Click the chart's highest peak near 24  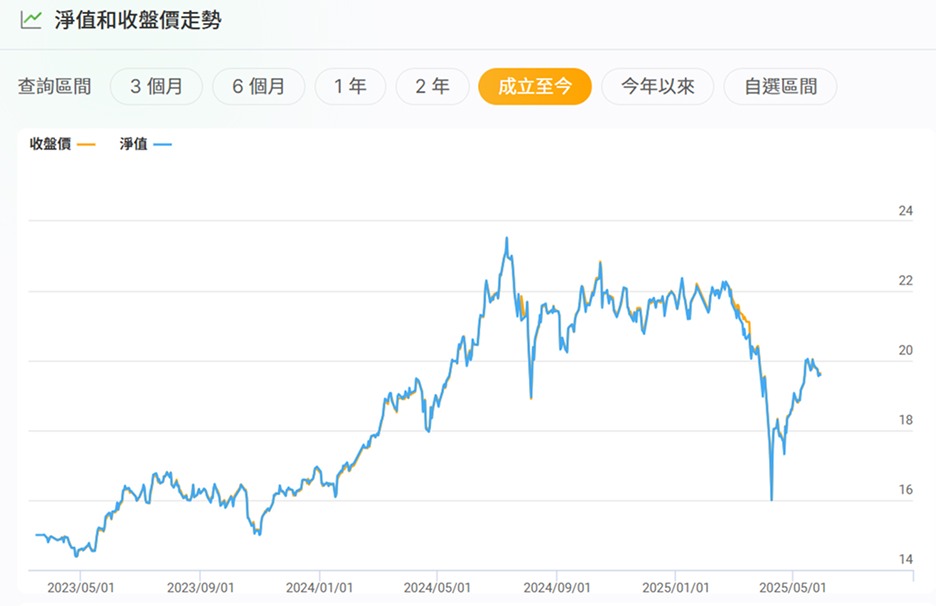[507, 239]
